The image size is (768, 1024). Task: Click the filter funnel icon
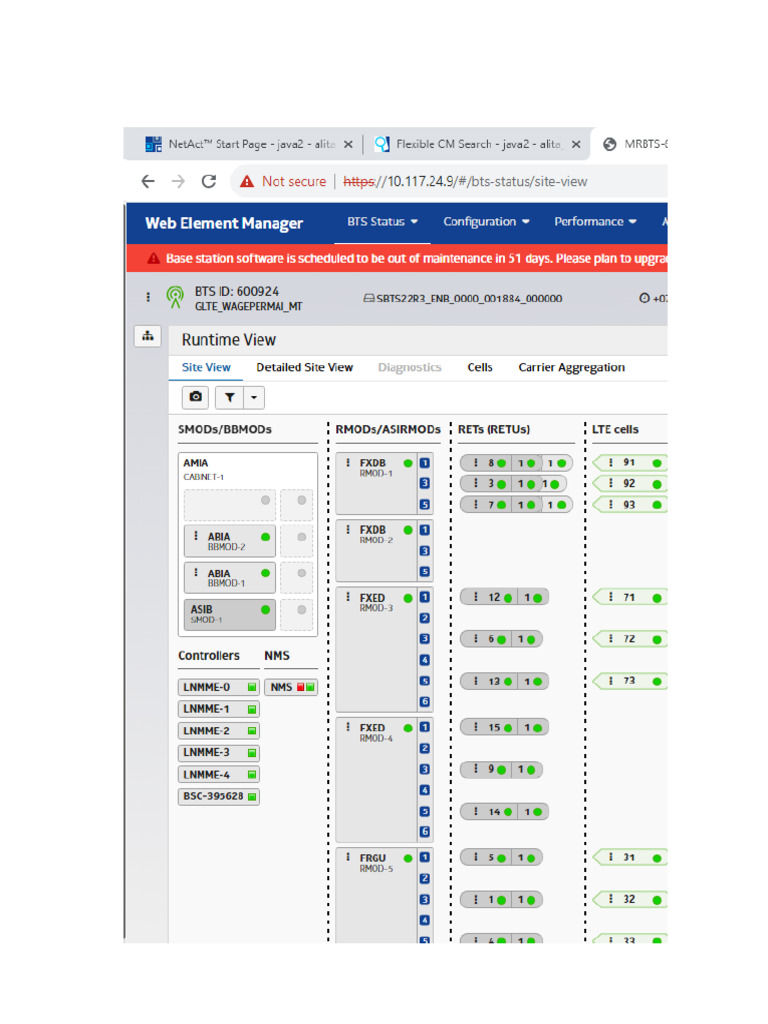229,398
